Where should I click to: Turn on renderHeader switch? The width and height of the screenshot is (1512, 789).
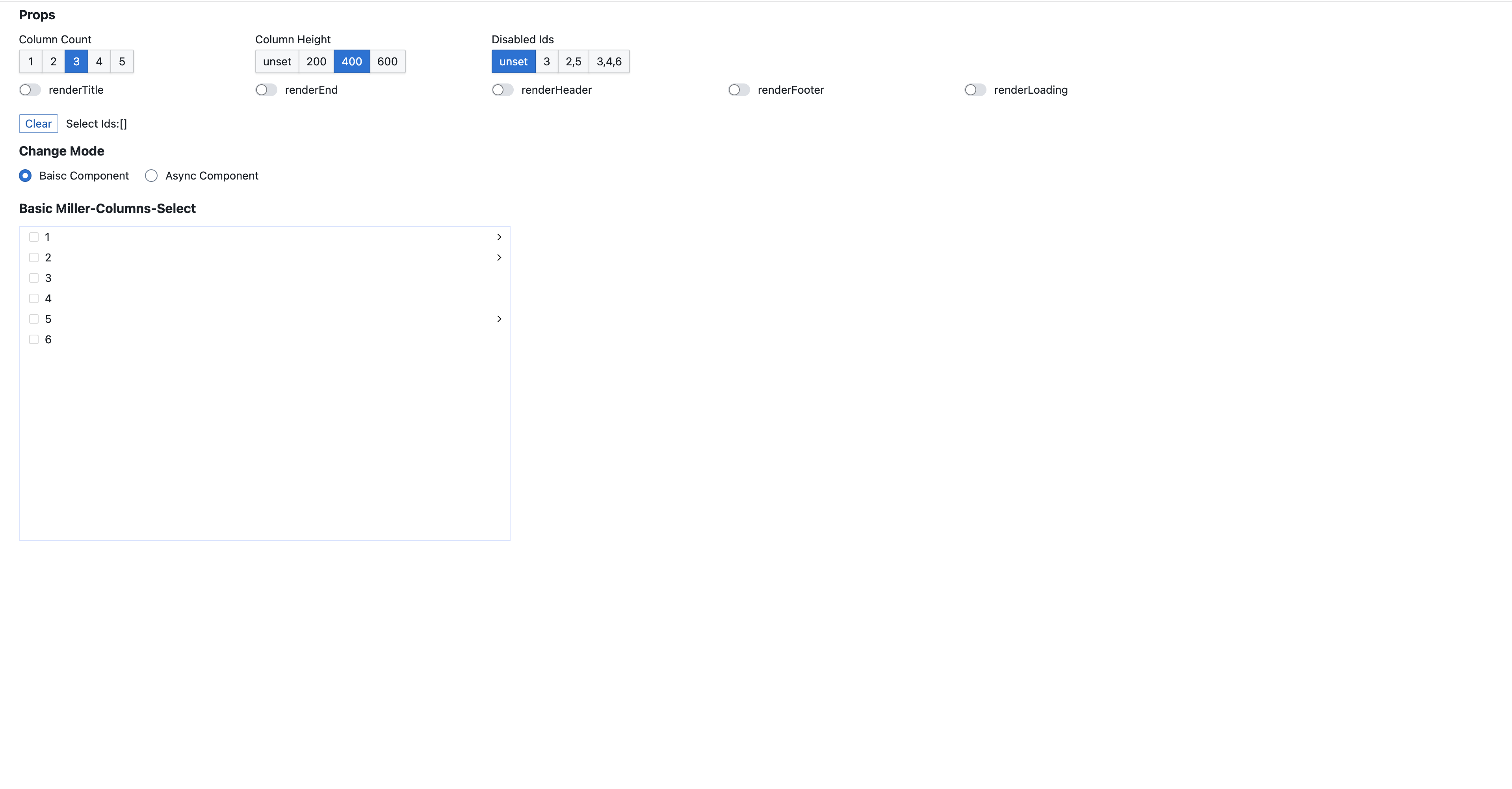point(502,90)
